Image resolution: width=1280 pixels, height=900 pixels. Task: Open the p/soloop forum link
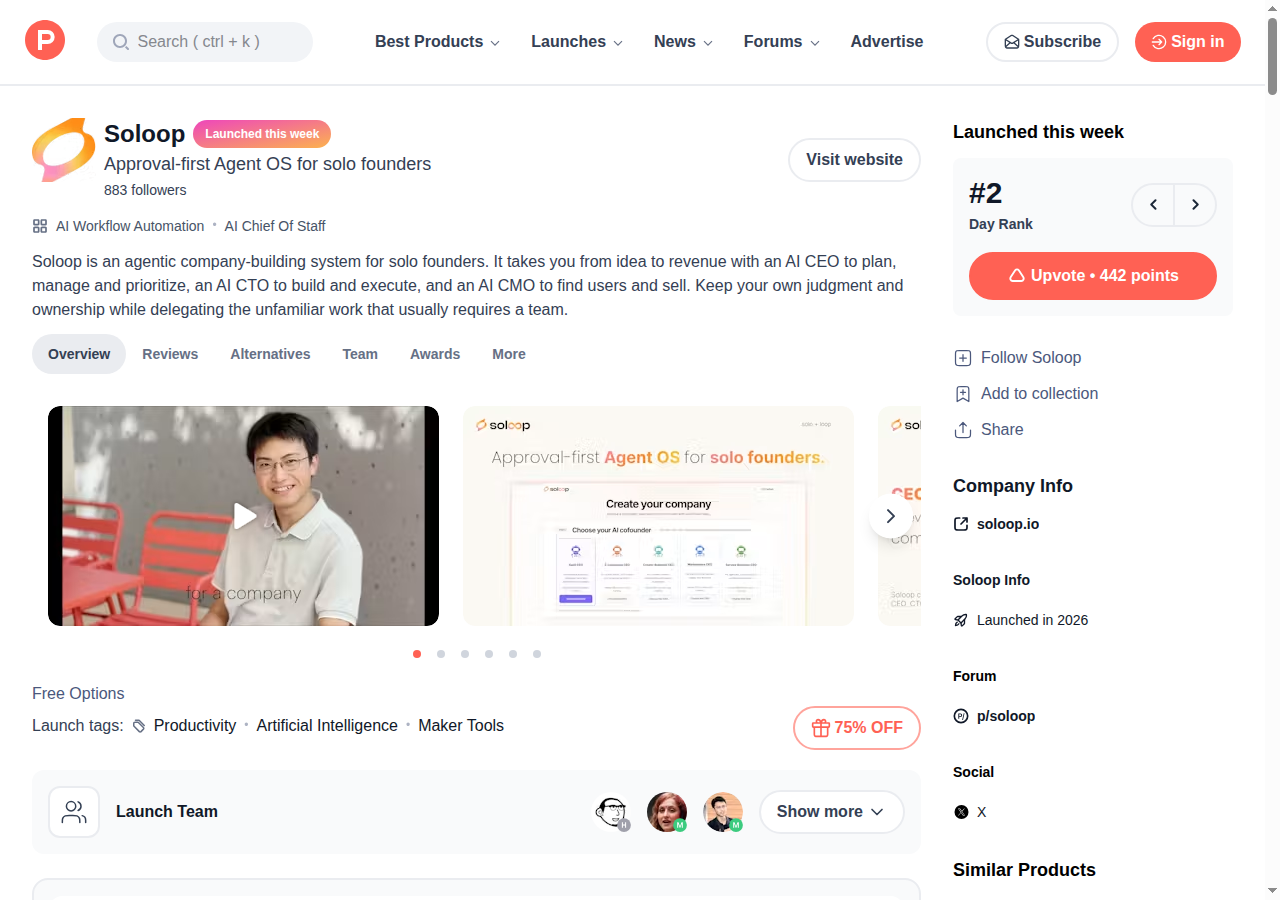pos(1006,716)
